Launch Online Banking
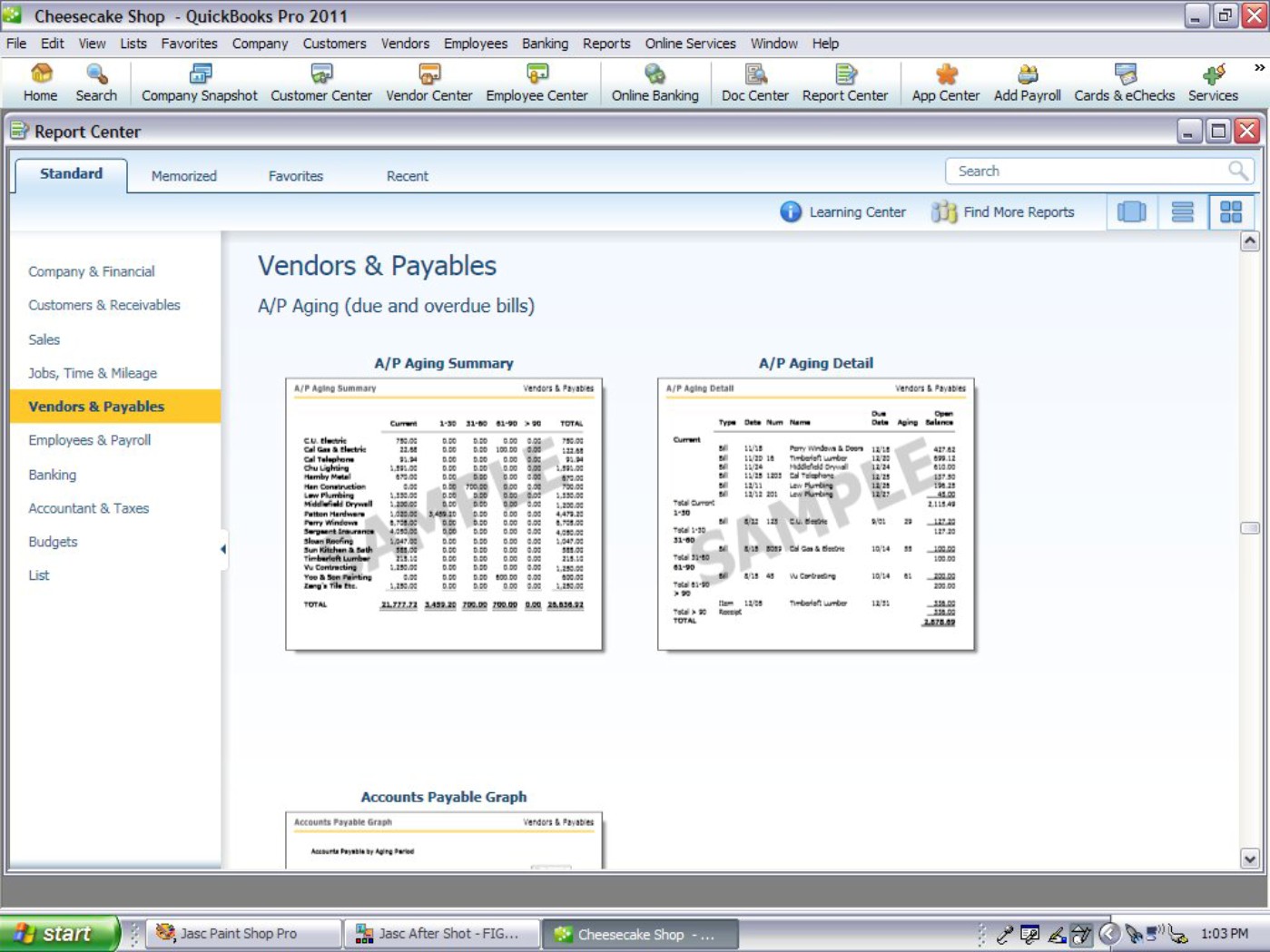This screenshot has height=952, width=1270. tap(655, 83)
